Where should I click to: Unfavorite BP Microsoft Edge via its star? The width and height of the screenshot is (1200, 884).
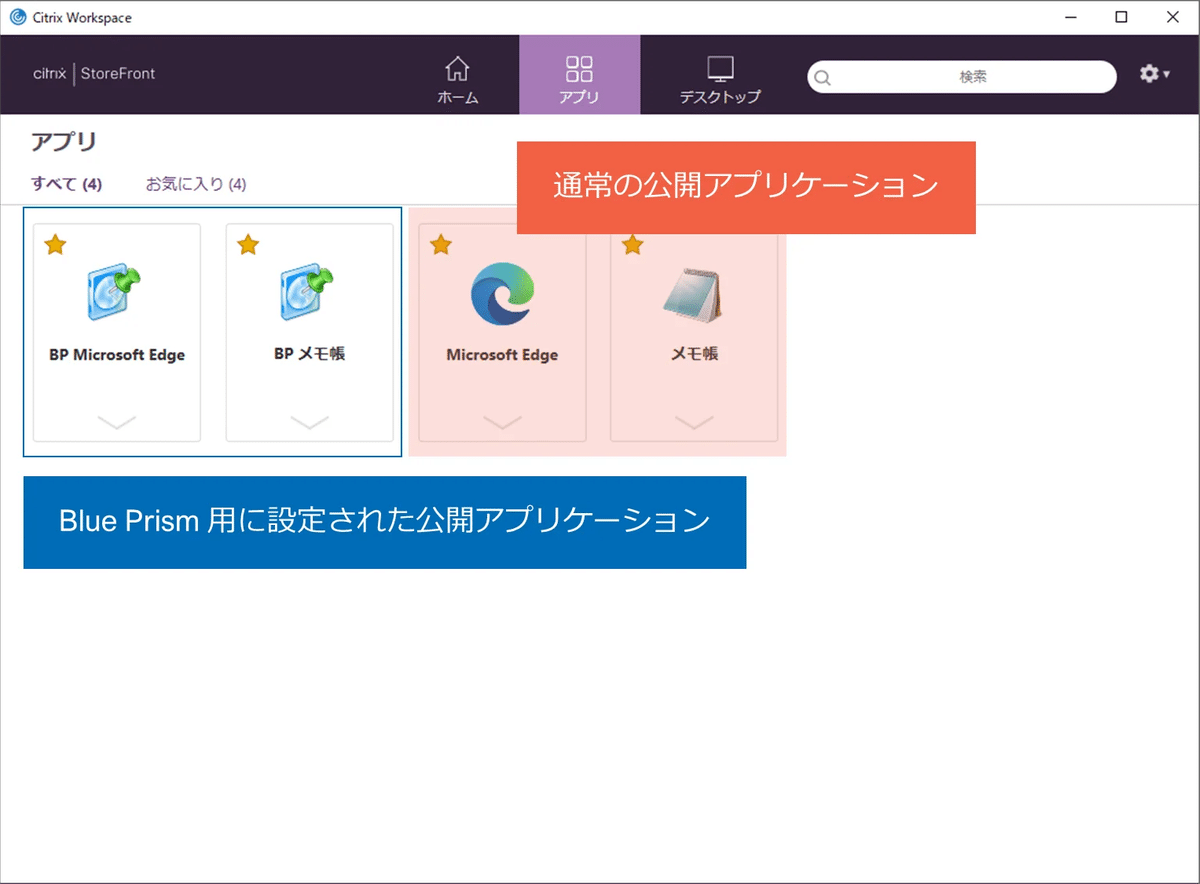click(55, 244)
